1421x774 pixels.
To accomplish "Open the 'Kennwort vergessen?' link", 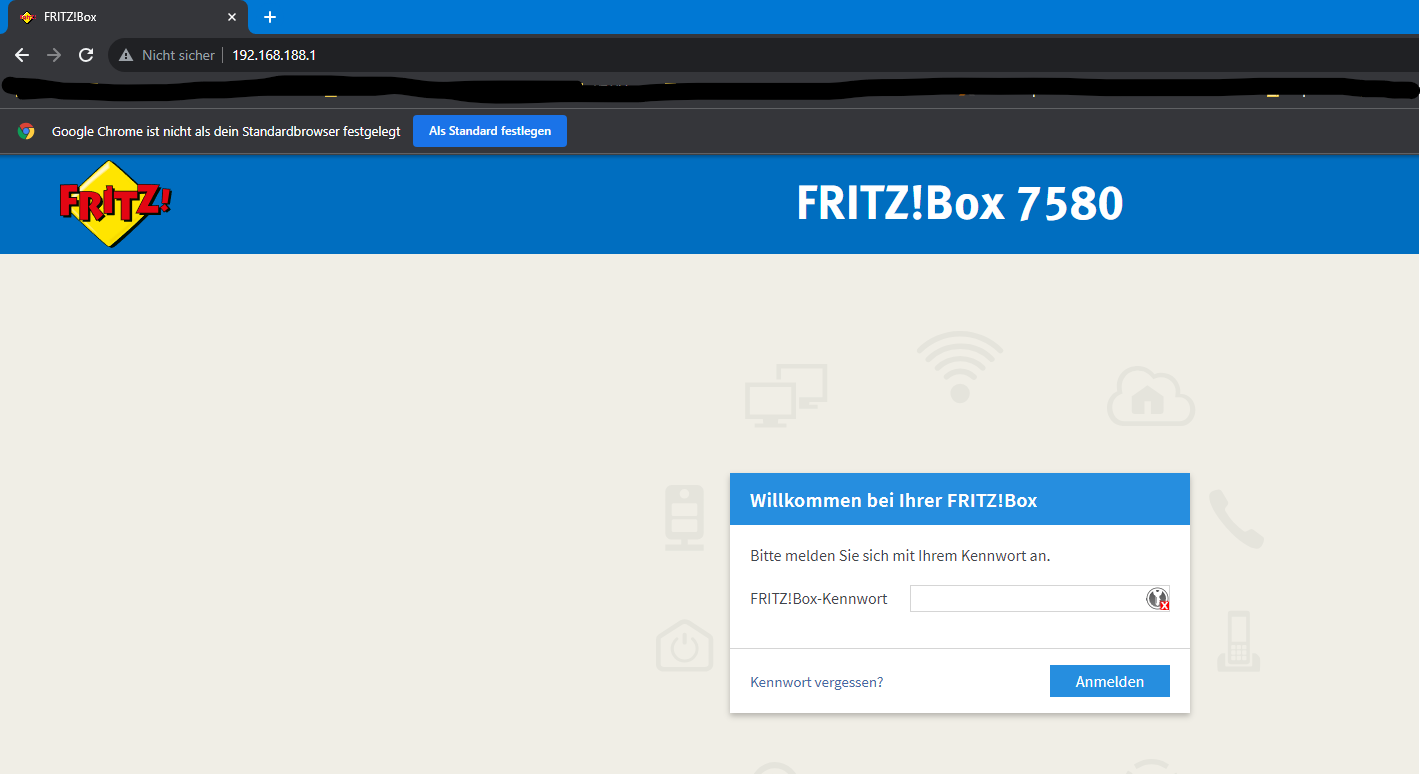I will tap(817, 682).
